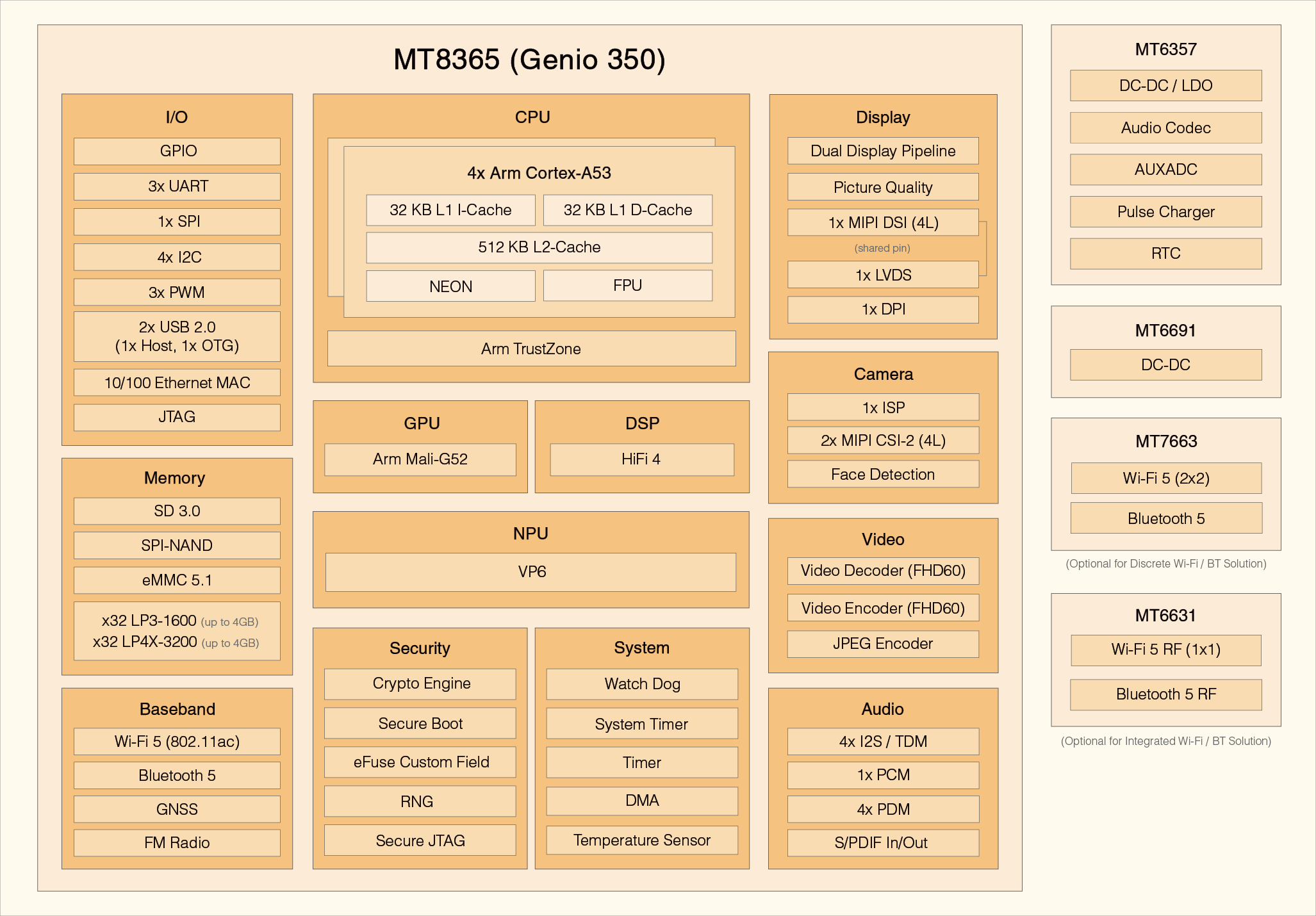Click the HiFi 4 DSP block
This screenshot has height=916, width=1316.
point(641,459)
